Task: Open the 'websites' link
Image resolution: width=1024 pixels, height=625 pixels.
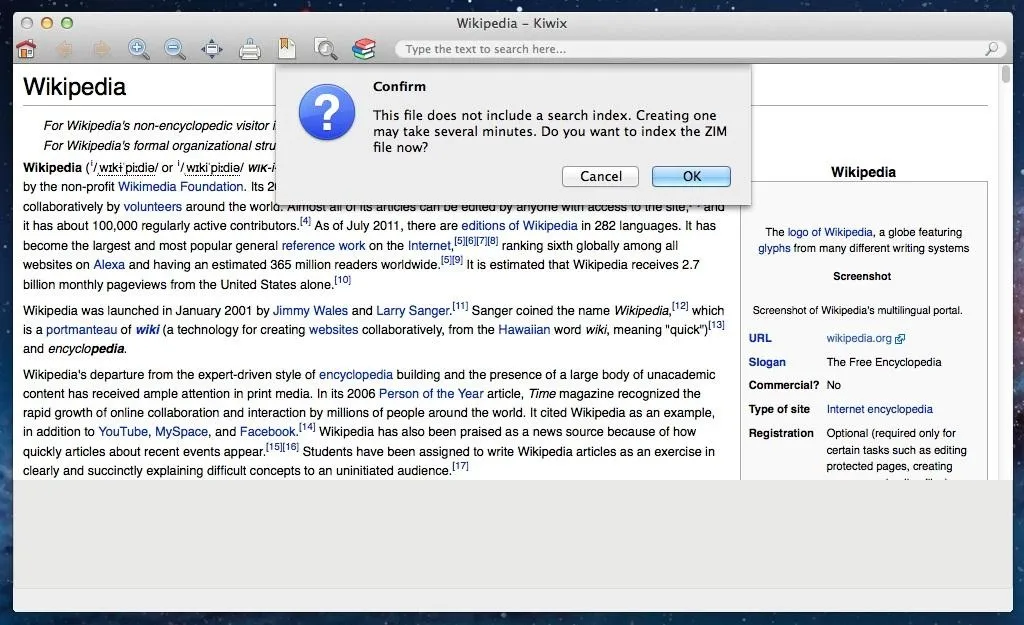Action: 334,330
